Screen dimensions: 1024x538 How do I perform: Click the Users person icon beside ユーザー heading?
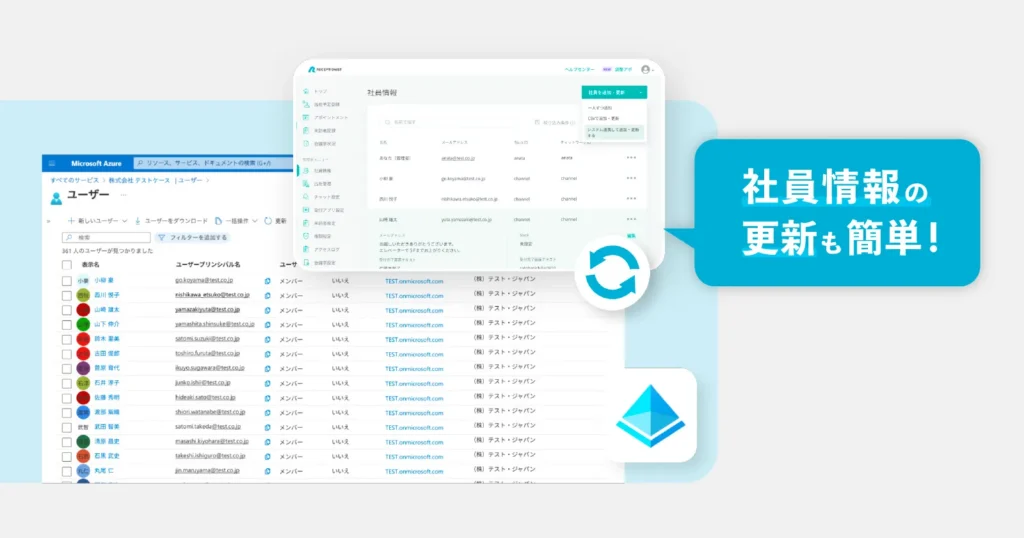coord(56,198)
